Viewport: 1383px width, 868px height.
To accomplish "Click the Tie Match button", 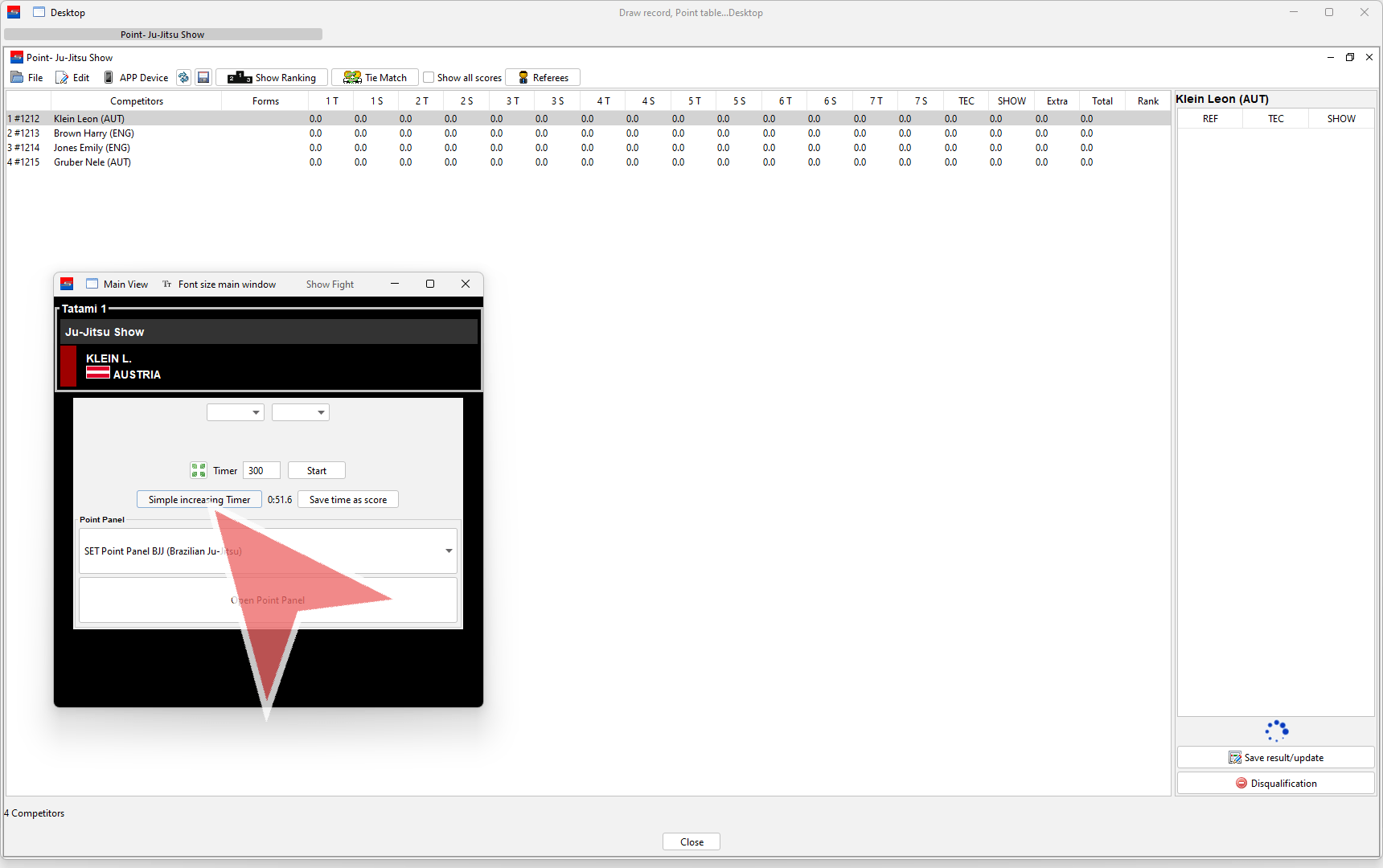I will pyautogui.click(x=375, y=78).
